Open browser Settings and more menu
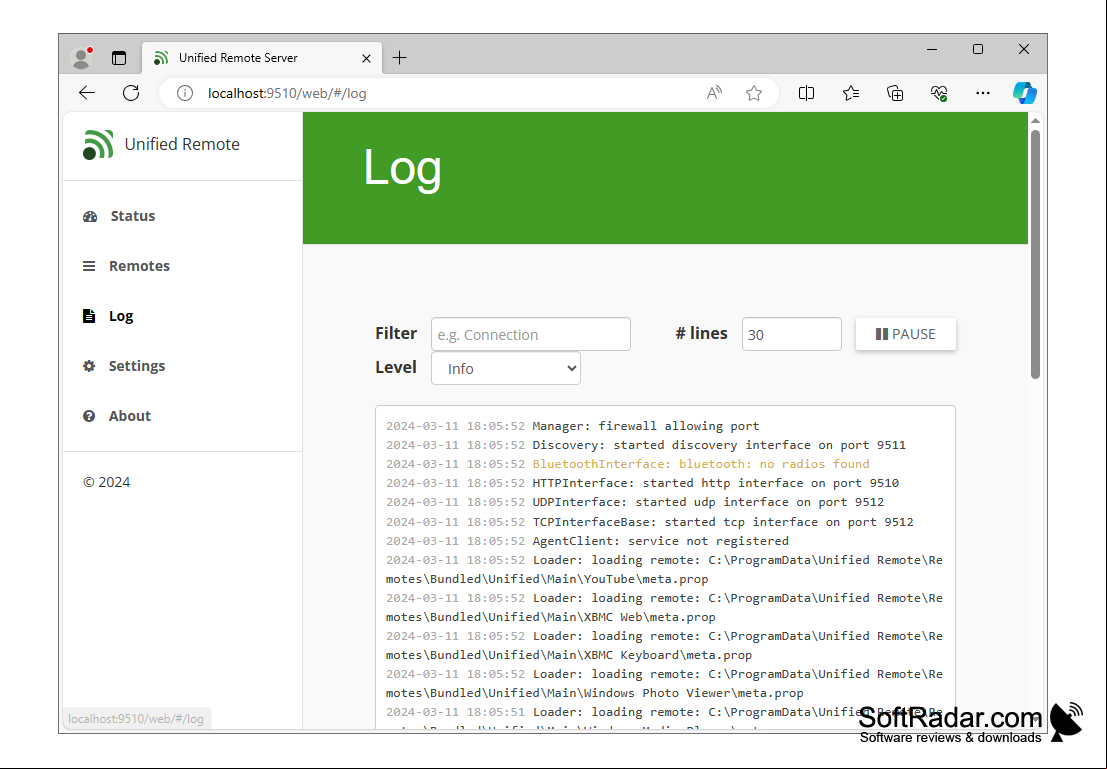Image resolution: width=1107 pixels, height=769 pixels. (983, 93)
